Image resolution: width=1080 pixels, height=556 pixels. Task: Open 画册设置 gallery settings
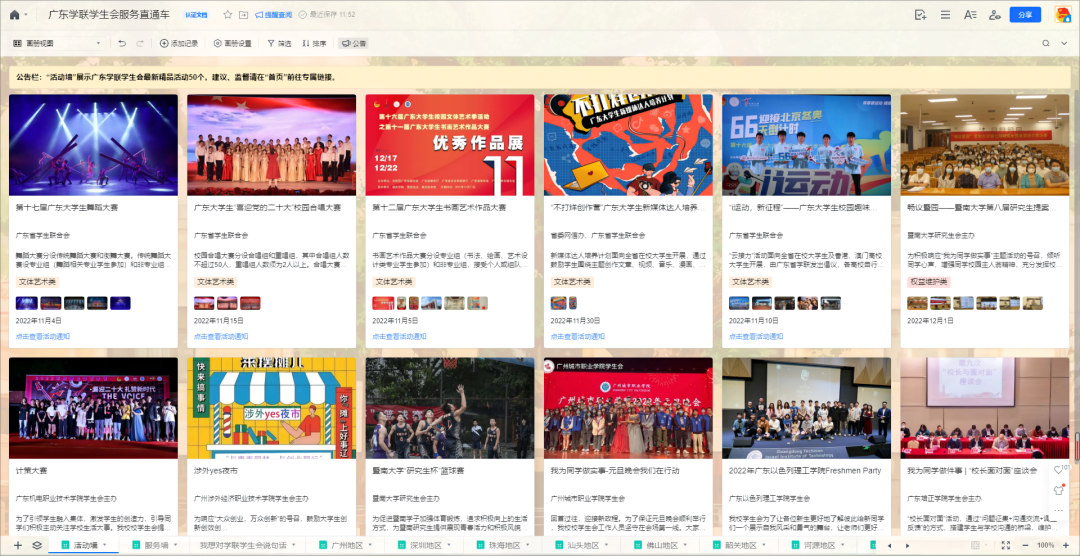[233, 43]
